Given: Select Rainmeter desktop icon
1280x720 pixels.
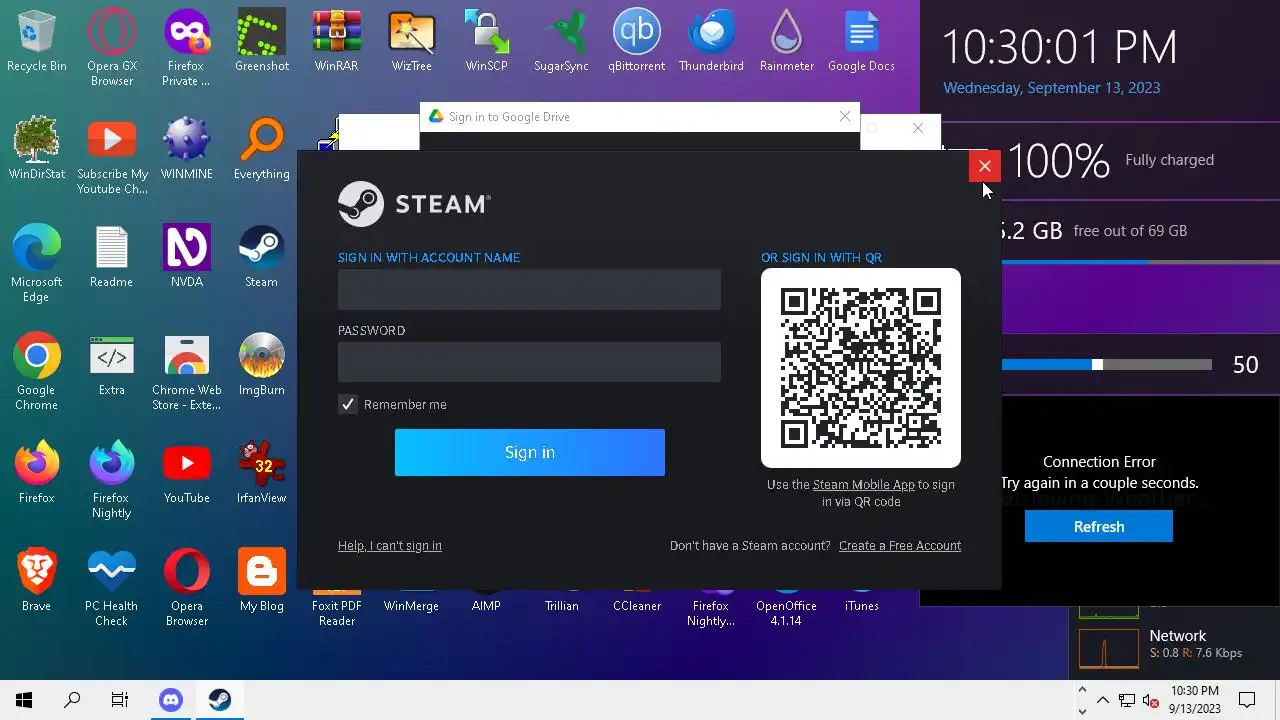Looking at the screenshot, I should (787, 42).
